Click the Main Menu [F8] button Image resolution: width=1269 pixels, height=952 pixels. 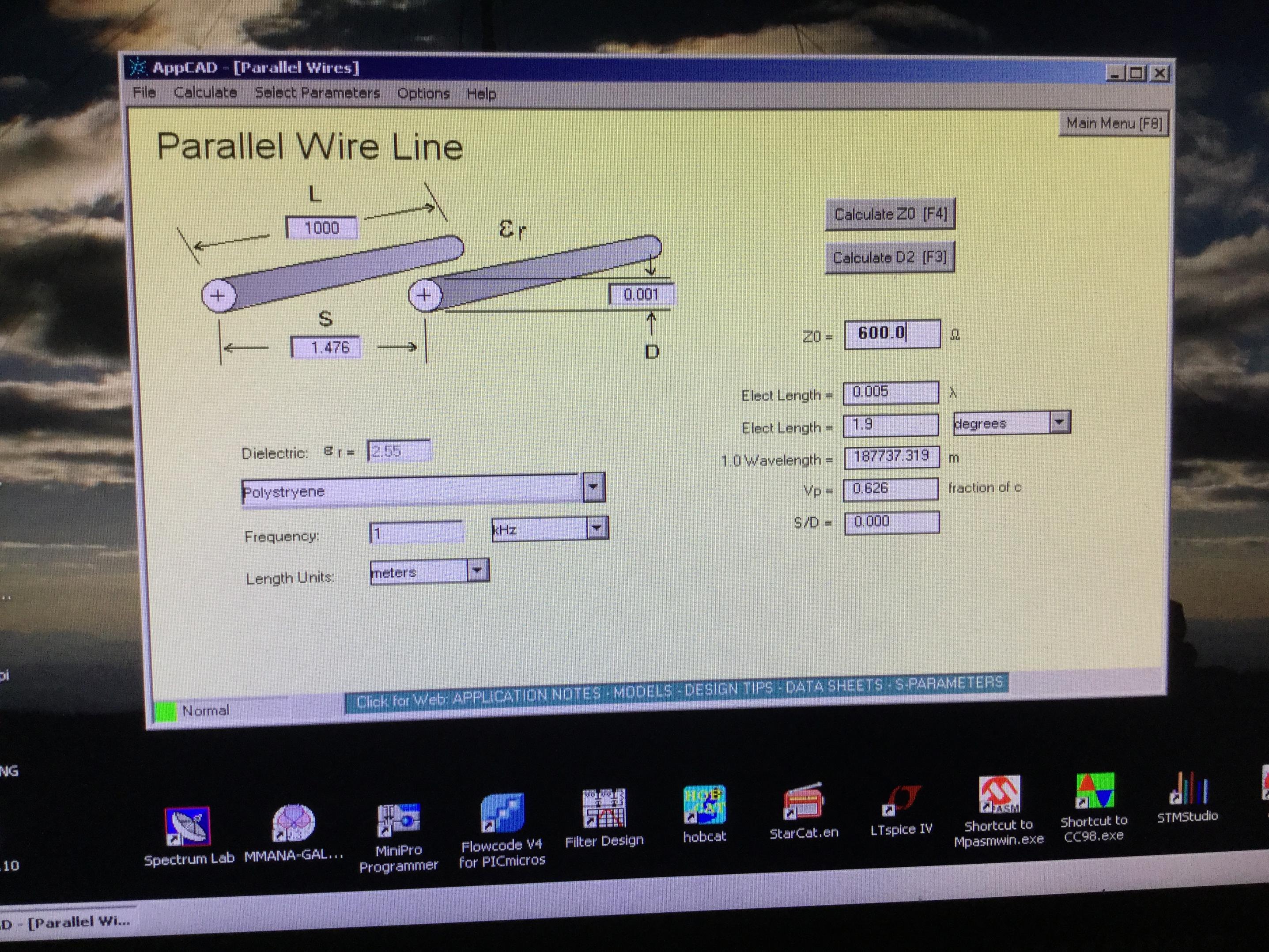tap(1114, 123)
